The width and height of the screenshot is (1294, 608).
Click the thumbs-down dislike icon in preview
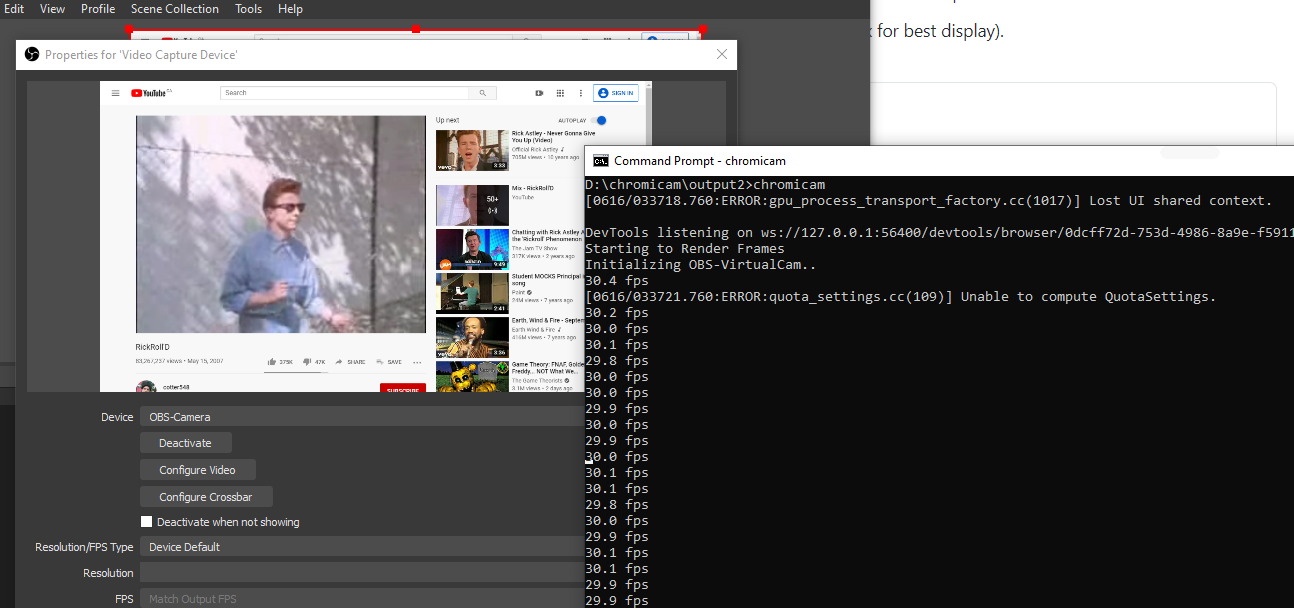(x=309, y=362)
